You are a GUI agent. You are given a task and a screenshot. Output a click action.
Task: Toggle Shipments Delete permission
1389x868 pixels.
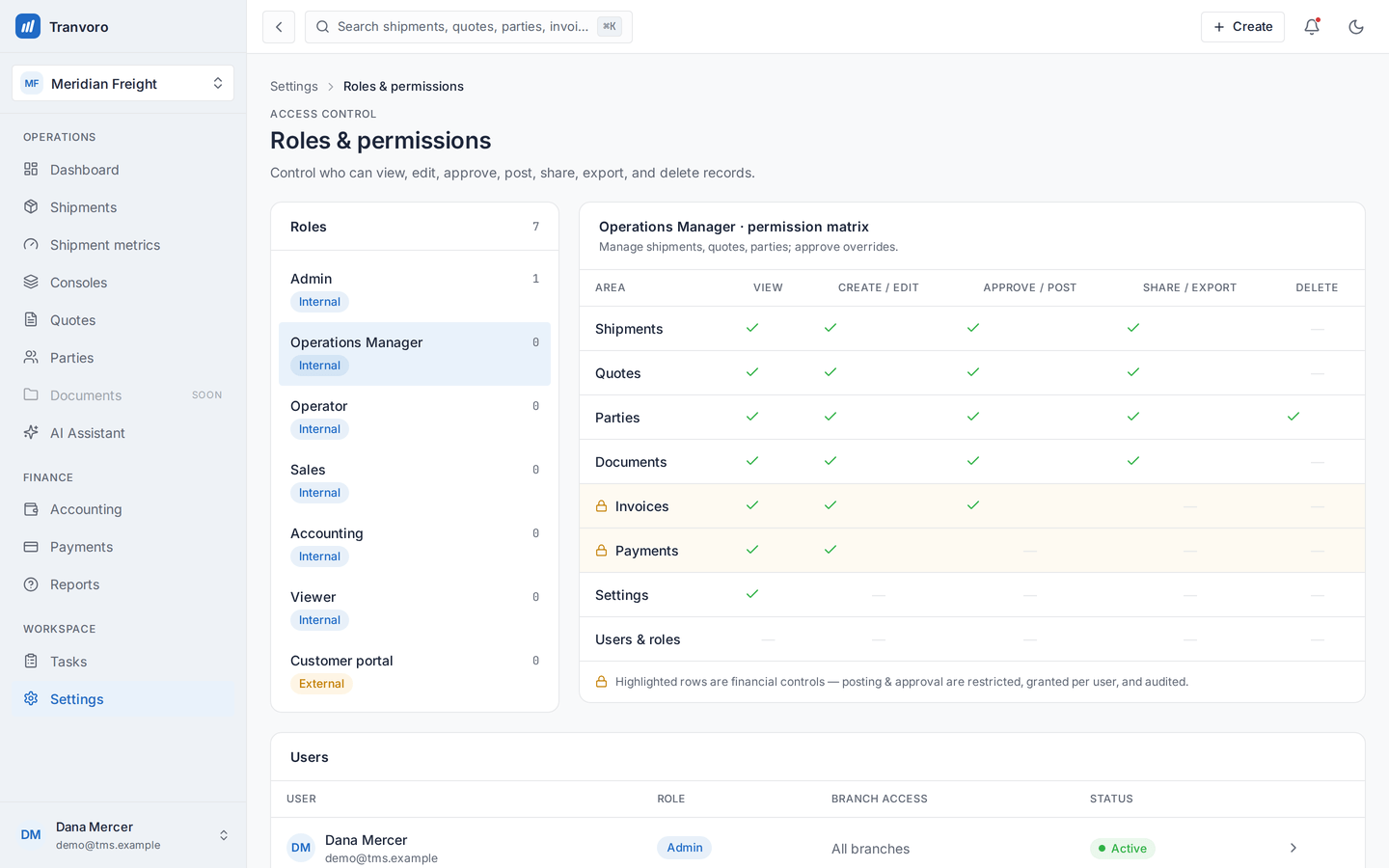(1317, 329)
